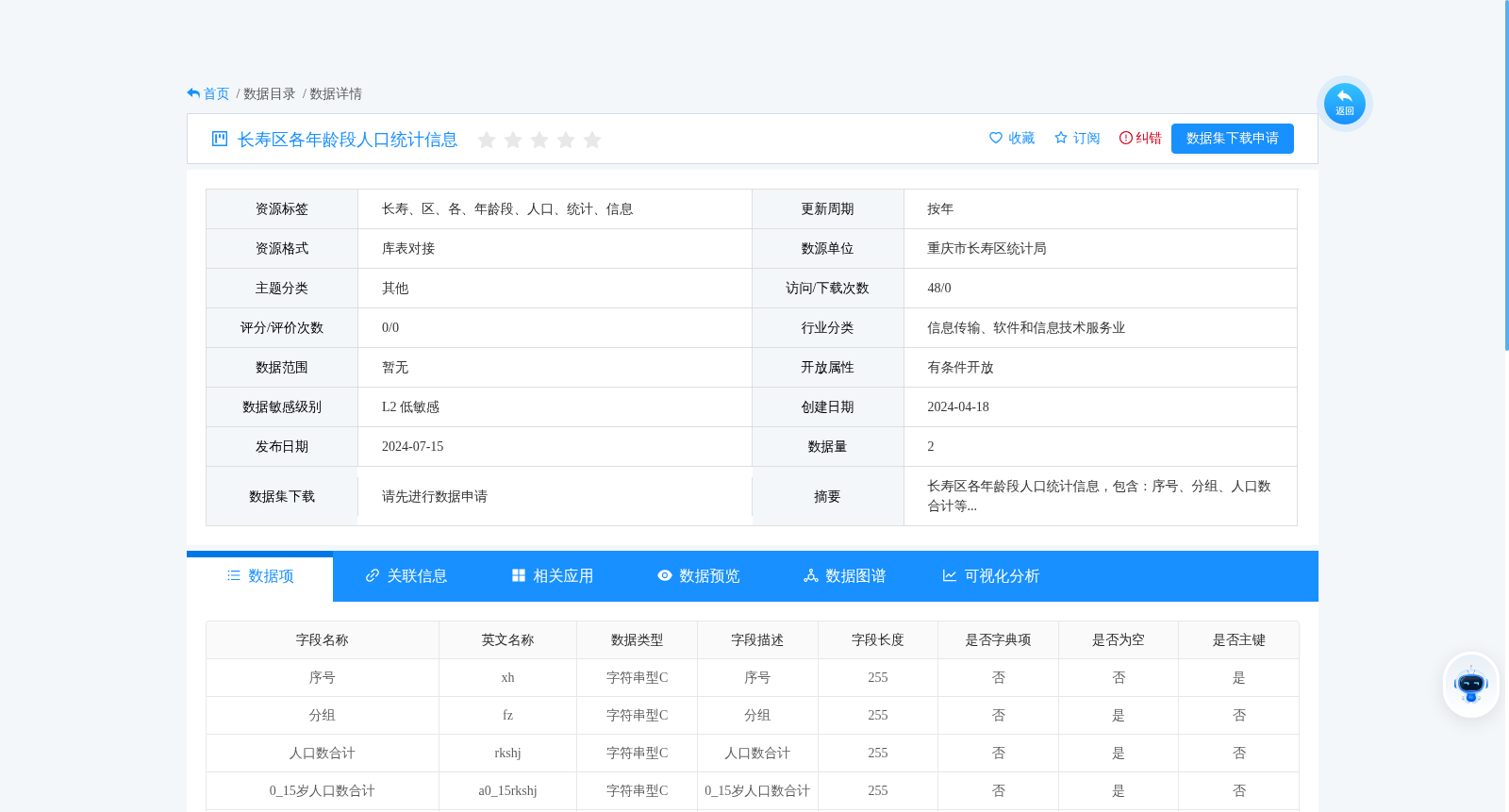1509x812 pixels.
Task: Click the field name cell 0_15岁人口数合计
Action: coord(323,790)
